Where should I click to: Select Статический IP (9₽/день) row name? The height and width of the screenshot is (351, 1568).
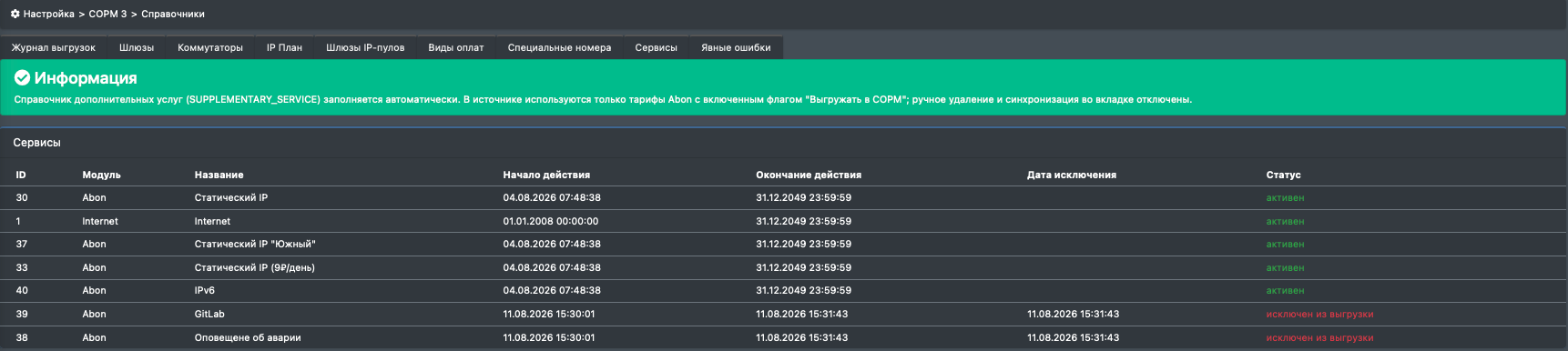255,267
